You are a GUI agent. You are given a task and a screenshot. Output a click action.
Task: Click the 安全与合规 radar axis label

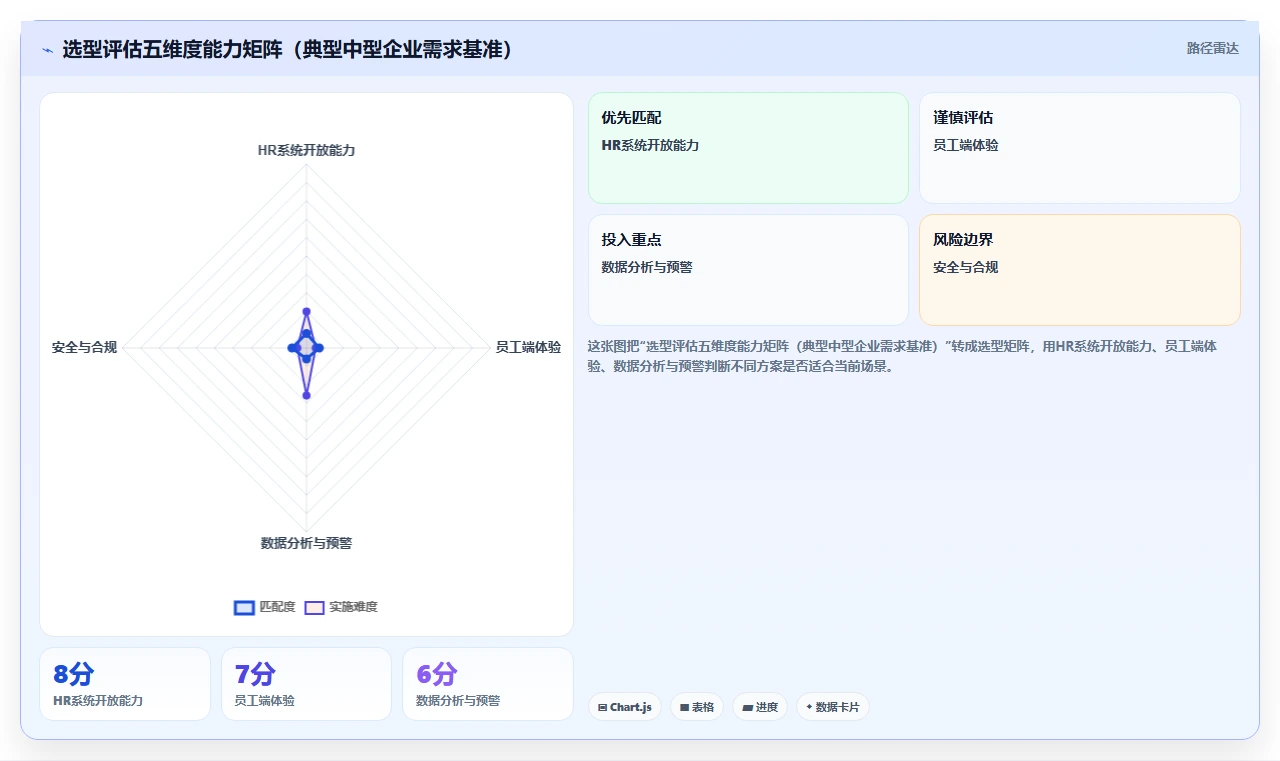85,347
